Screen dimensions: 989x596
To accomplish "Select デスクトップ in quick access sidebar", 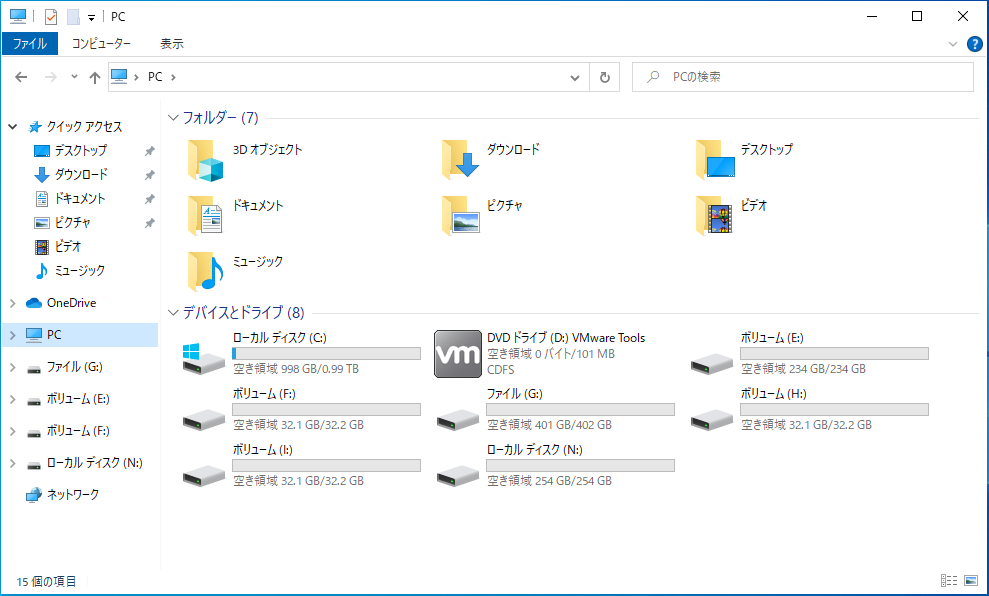I will (81, 151).
